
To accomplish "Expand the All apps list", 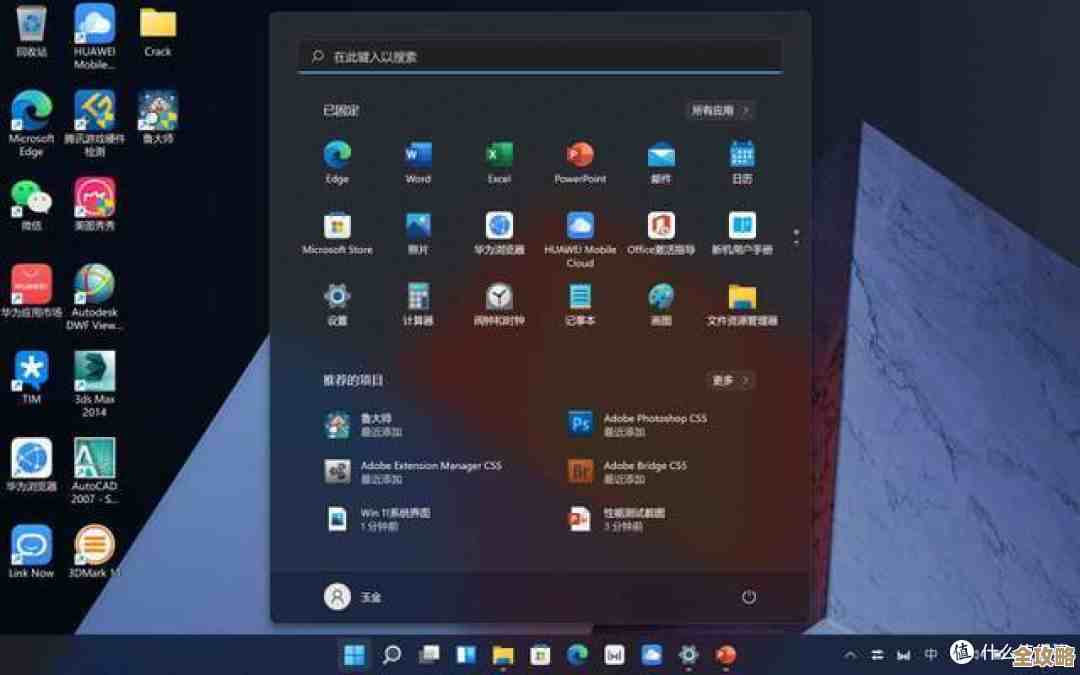I will [720, 110].
